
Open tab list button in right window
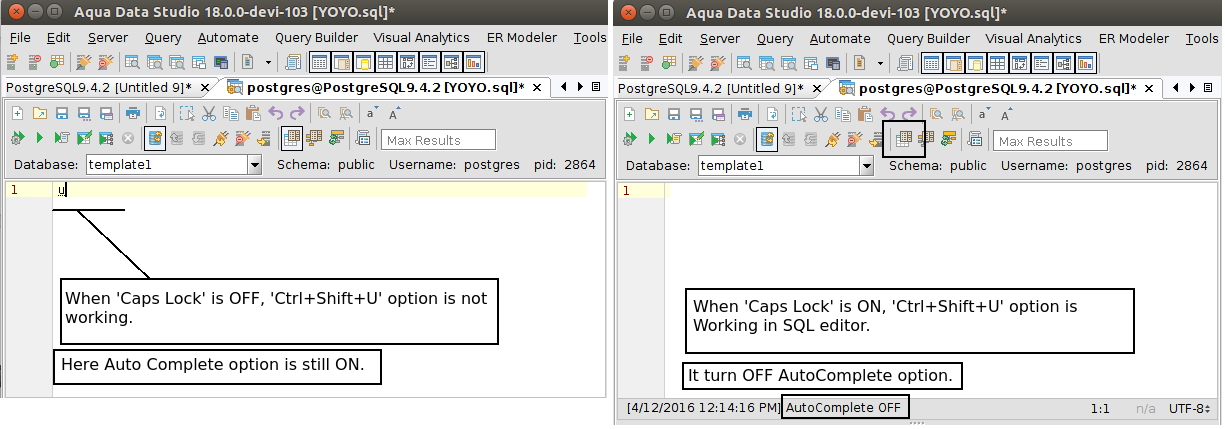pyautogui.click(x=1207, y=87)
